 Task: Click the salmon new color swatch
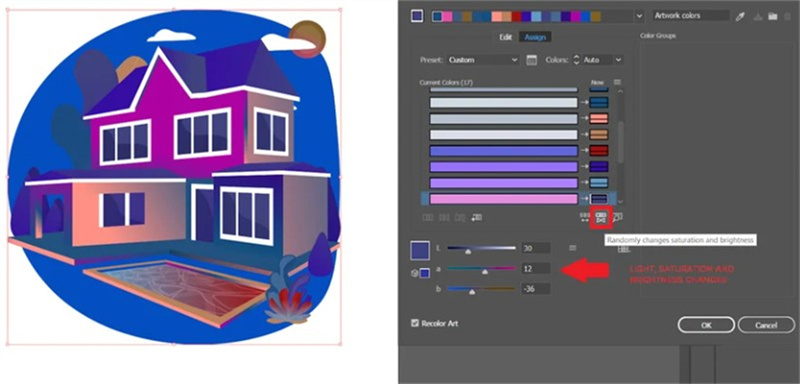(599, 119)
